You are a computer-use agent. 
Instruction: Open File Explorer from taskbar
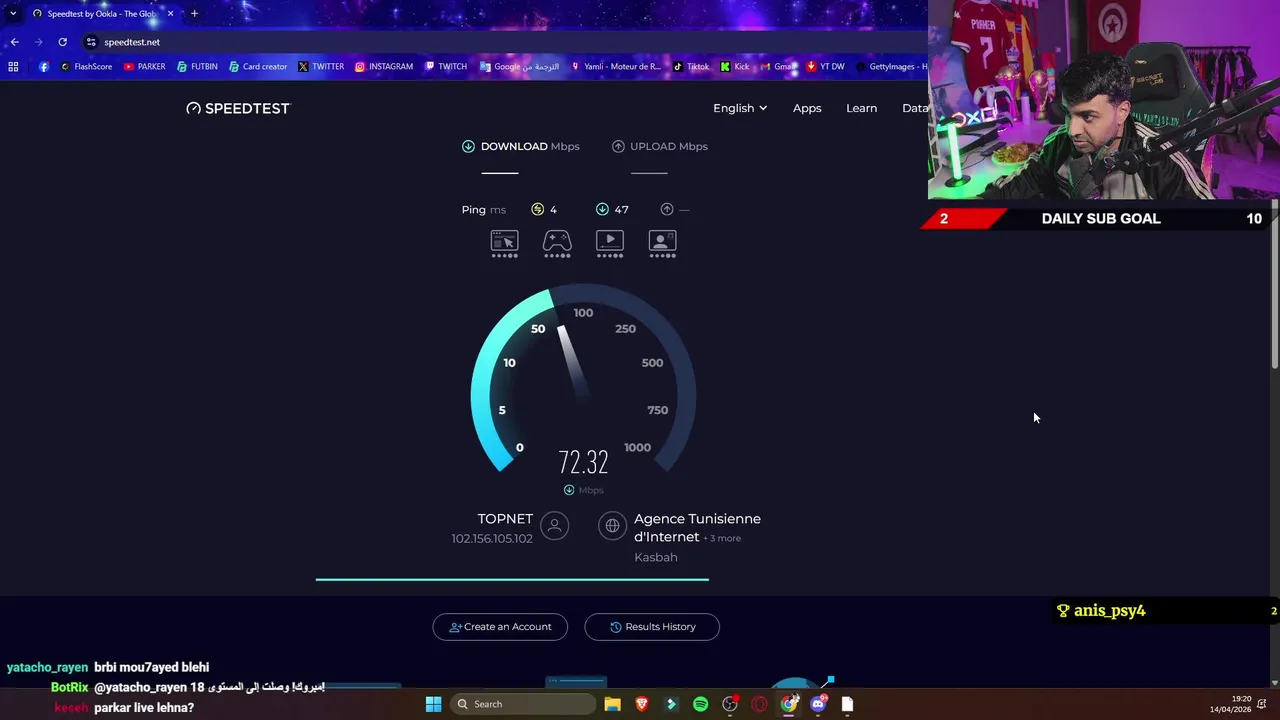click(x=613, y=704)
